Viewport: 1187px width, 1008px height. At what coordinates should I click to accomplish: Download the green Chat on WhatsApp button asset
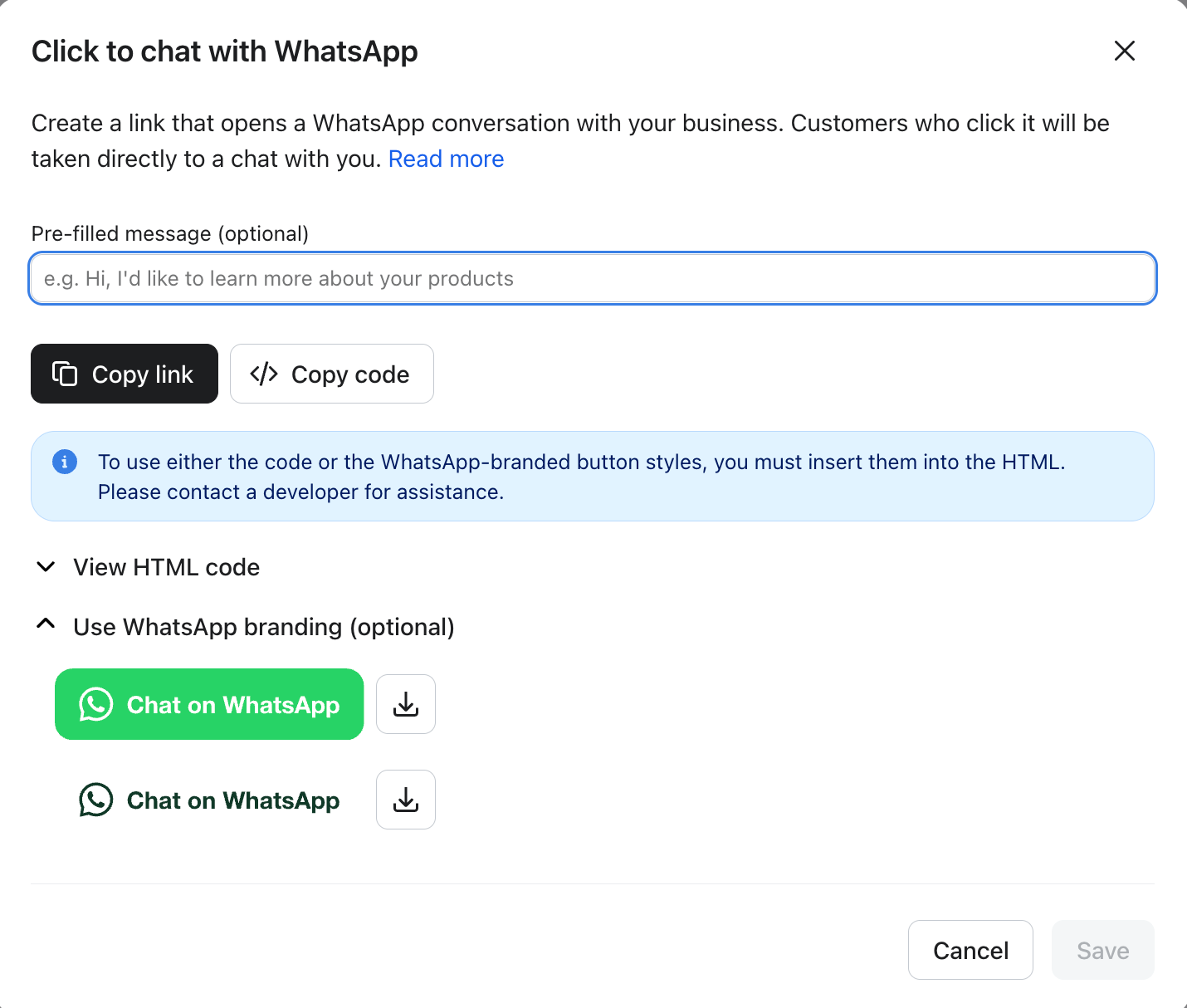coord(405,704)
